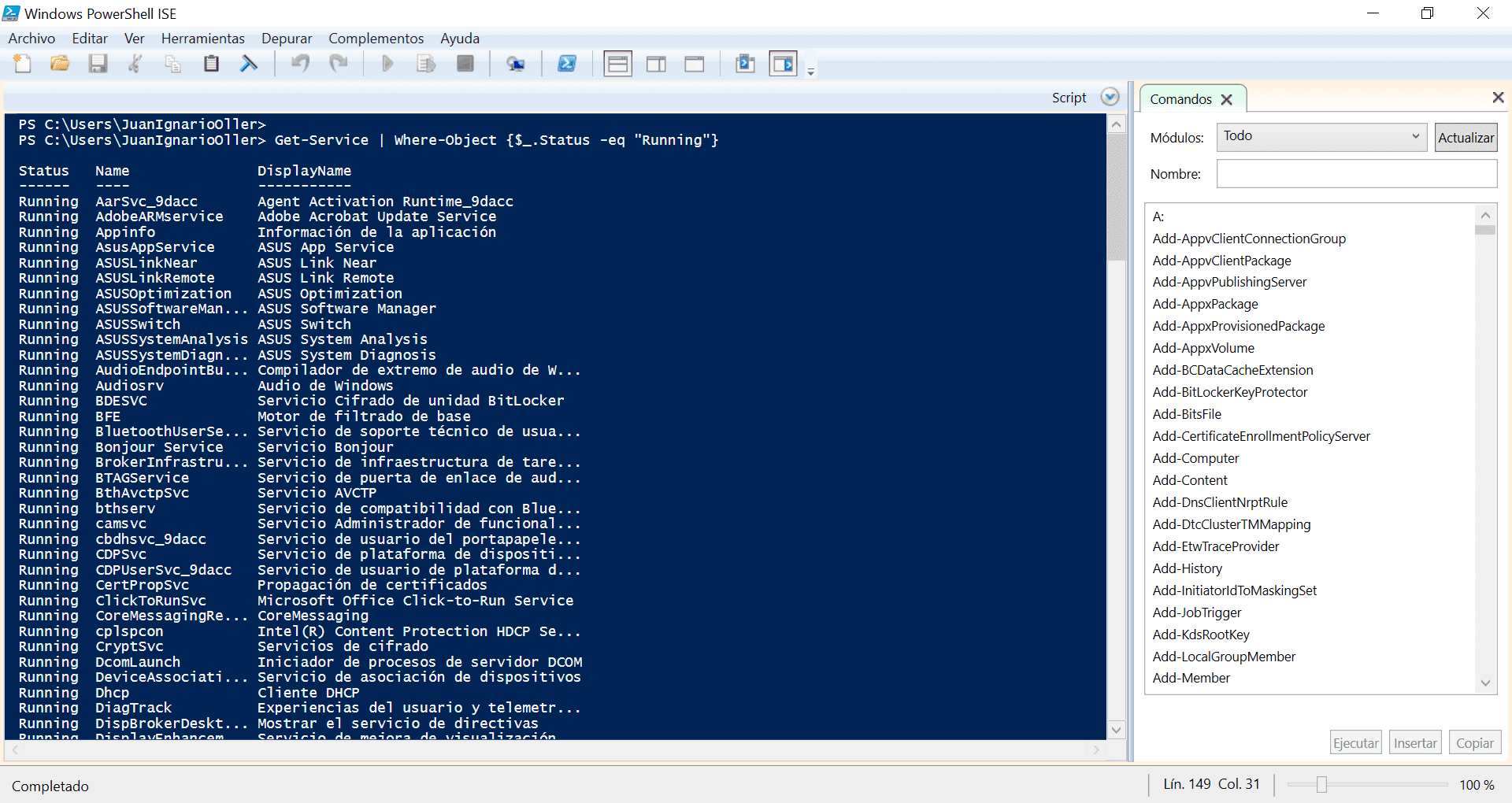Image resolution: width=1512 pixels, height=803 pixels.
Task: Close the commands add-on pane
Action: point(1498,97)
